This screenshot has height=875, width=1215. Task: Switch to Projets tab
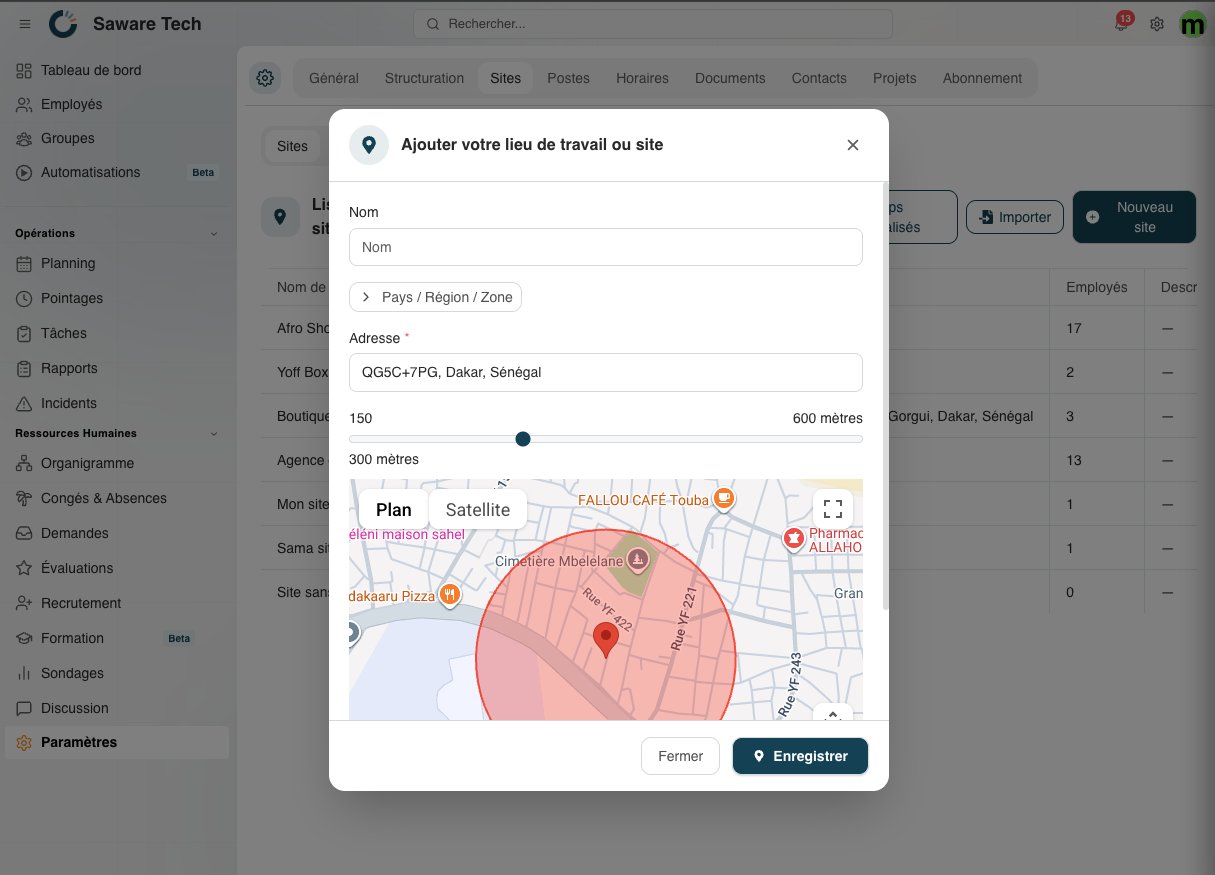895,78
